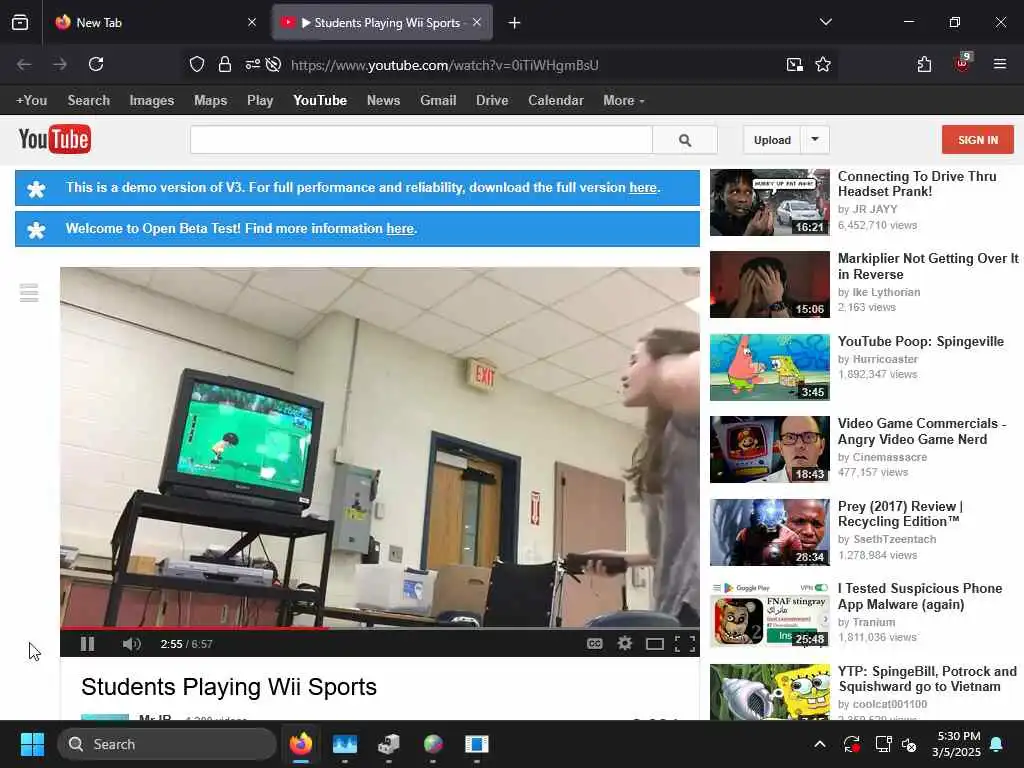Open the YouTube logo homepage
The width and height of the screenshot is (1024, 768).
(x=55, y=139)
